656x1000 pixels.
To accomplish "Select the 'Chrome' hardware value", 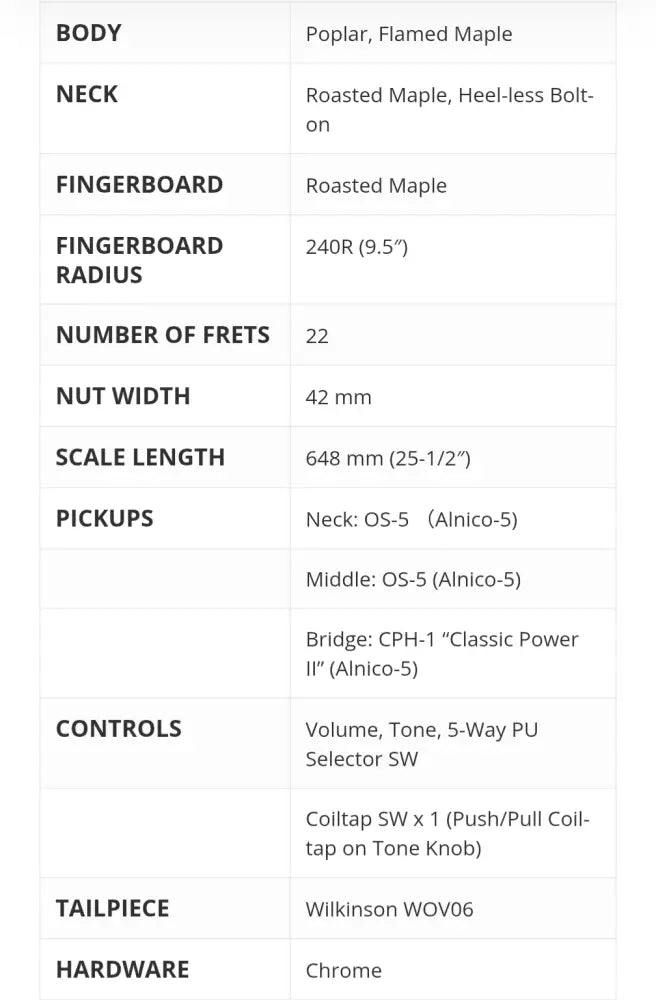I will [x=343, y=970].
